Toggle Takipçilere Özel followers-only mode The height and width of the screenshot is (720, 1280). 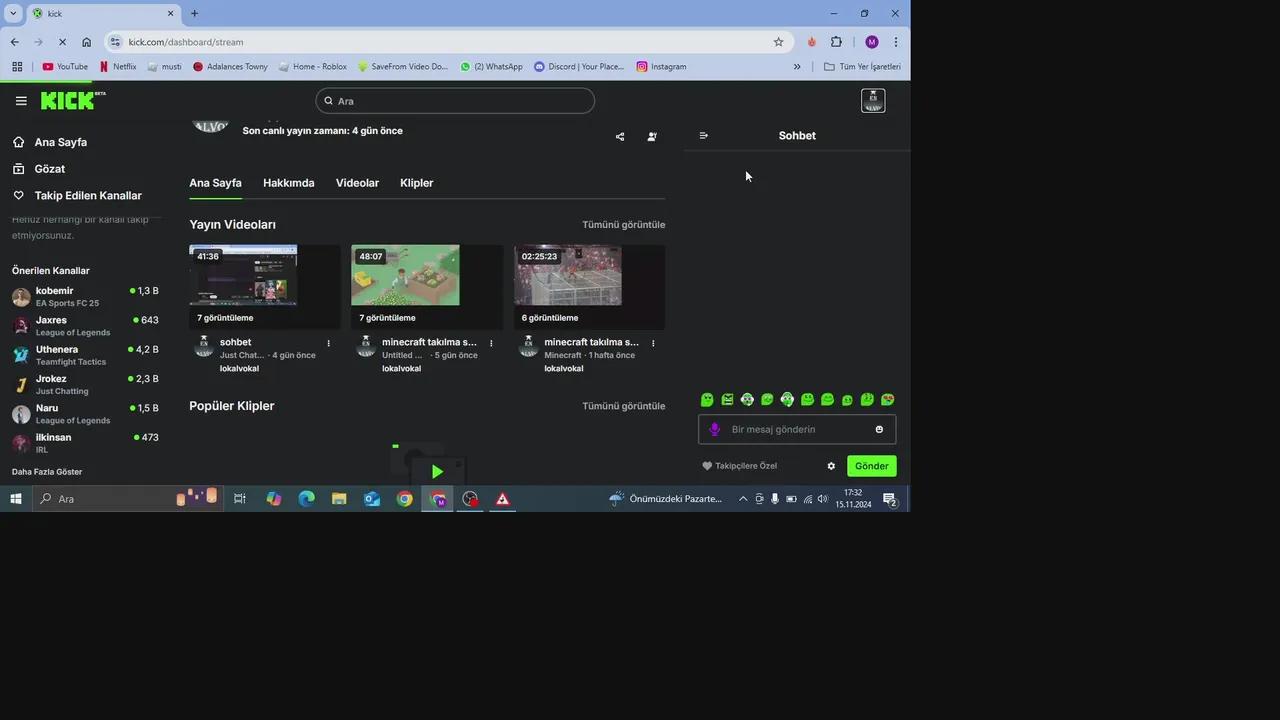[x=739, y=466]
